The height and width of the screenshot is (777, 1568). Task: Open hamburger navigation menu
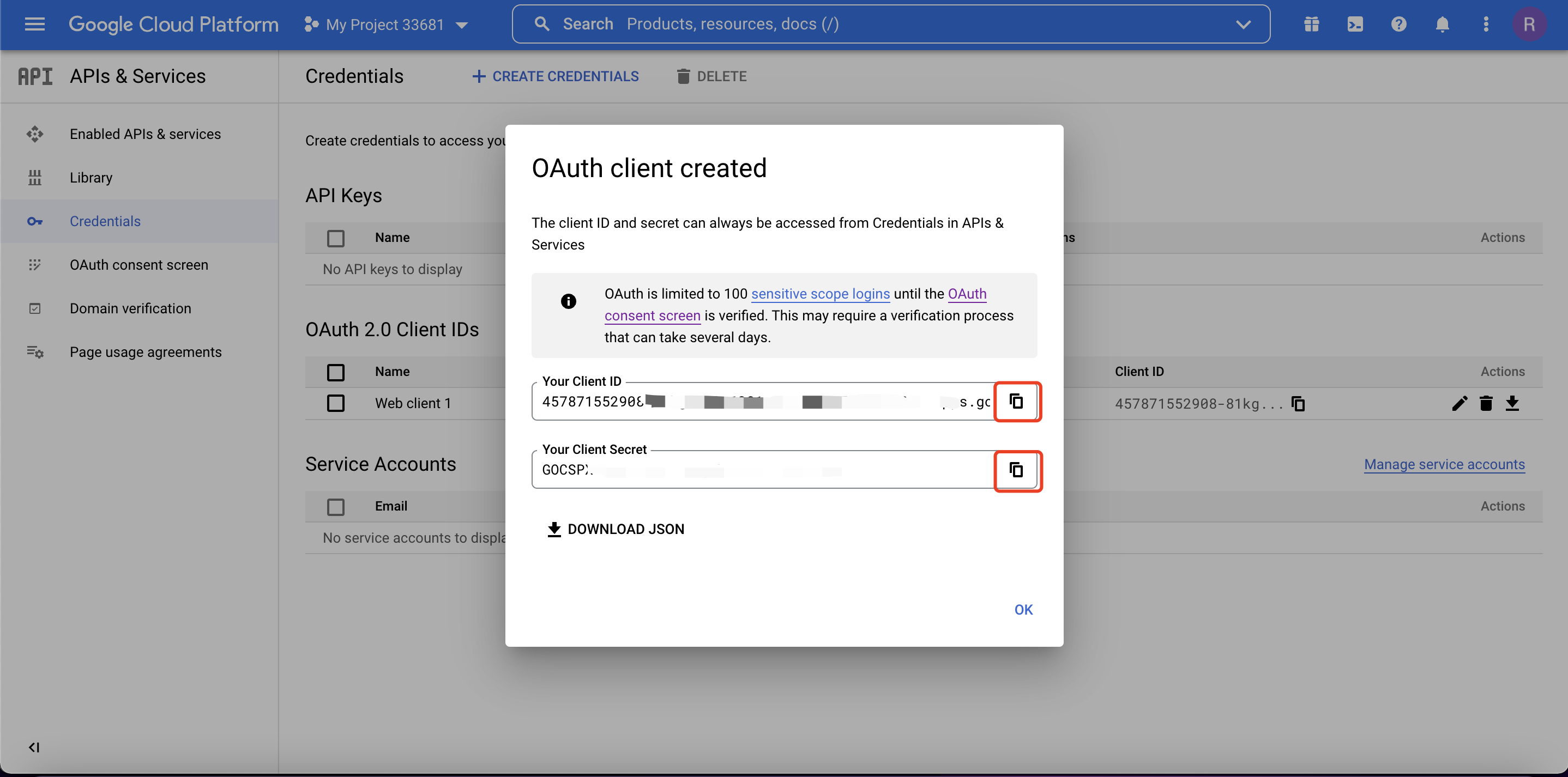click(35, 25)
